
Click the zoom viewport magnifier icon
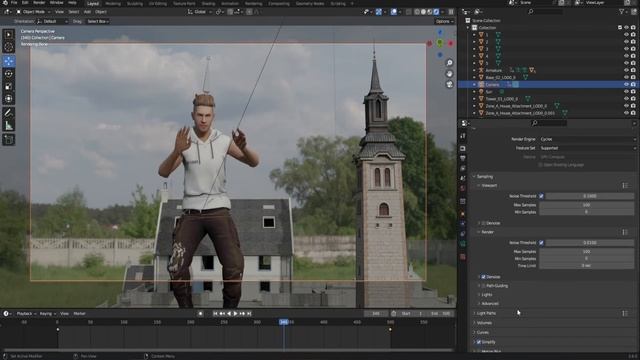pos(449,63)
